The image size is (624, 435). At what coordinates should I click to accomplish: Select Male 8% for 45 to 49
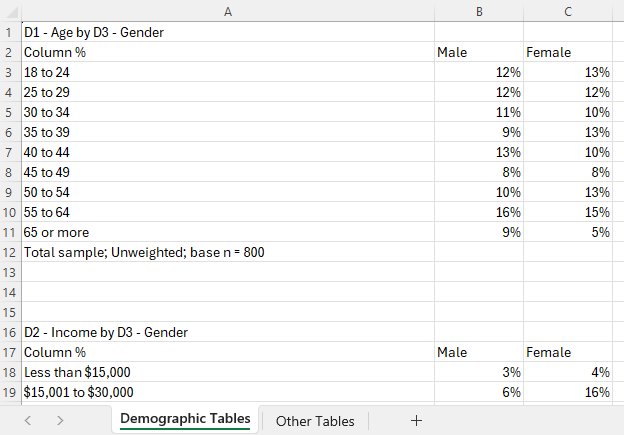click(x=479, y=172)
